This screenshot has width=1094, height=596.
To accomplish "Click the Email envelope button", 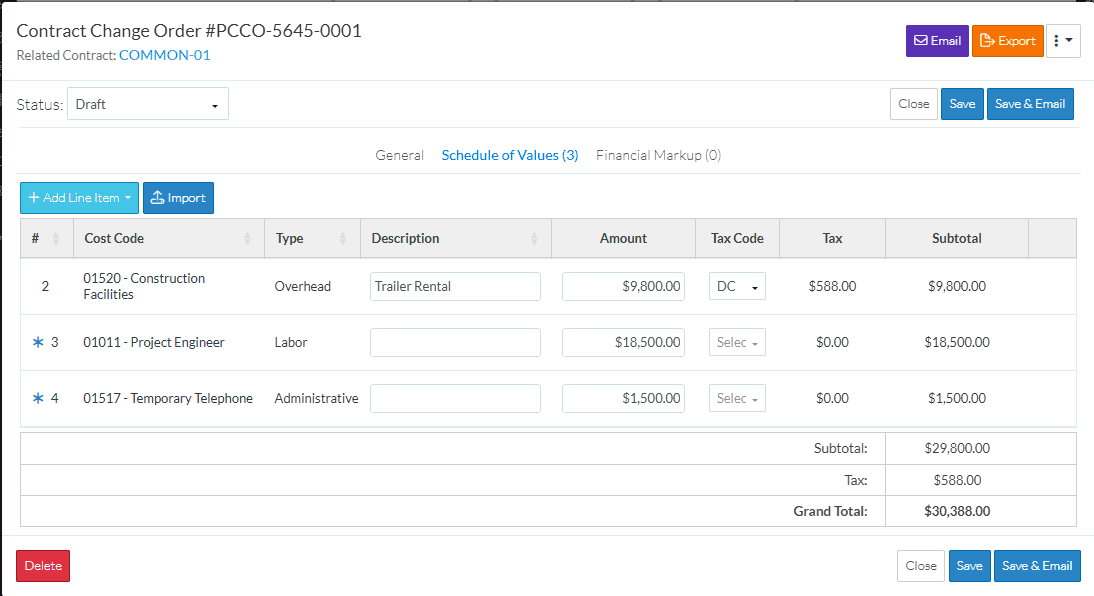I will point(937,41).
